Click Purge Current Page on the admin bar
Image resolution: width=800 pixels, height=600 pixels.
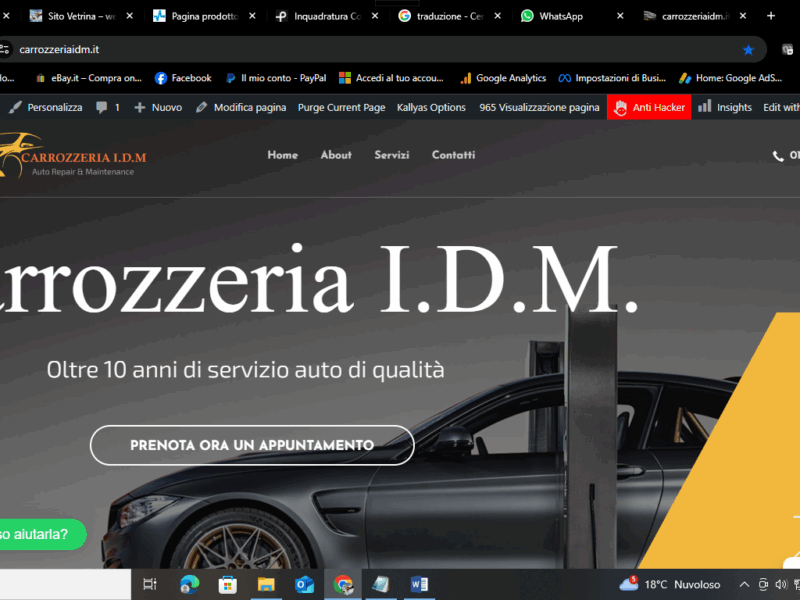(x=341, y=107)
